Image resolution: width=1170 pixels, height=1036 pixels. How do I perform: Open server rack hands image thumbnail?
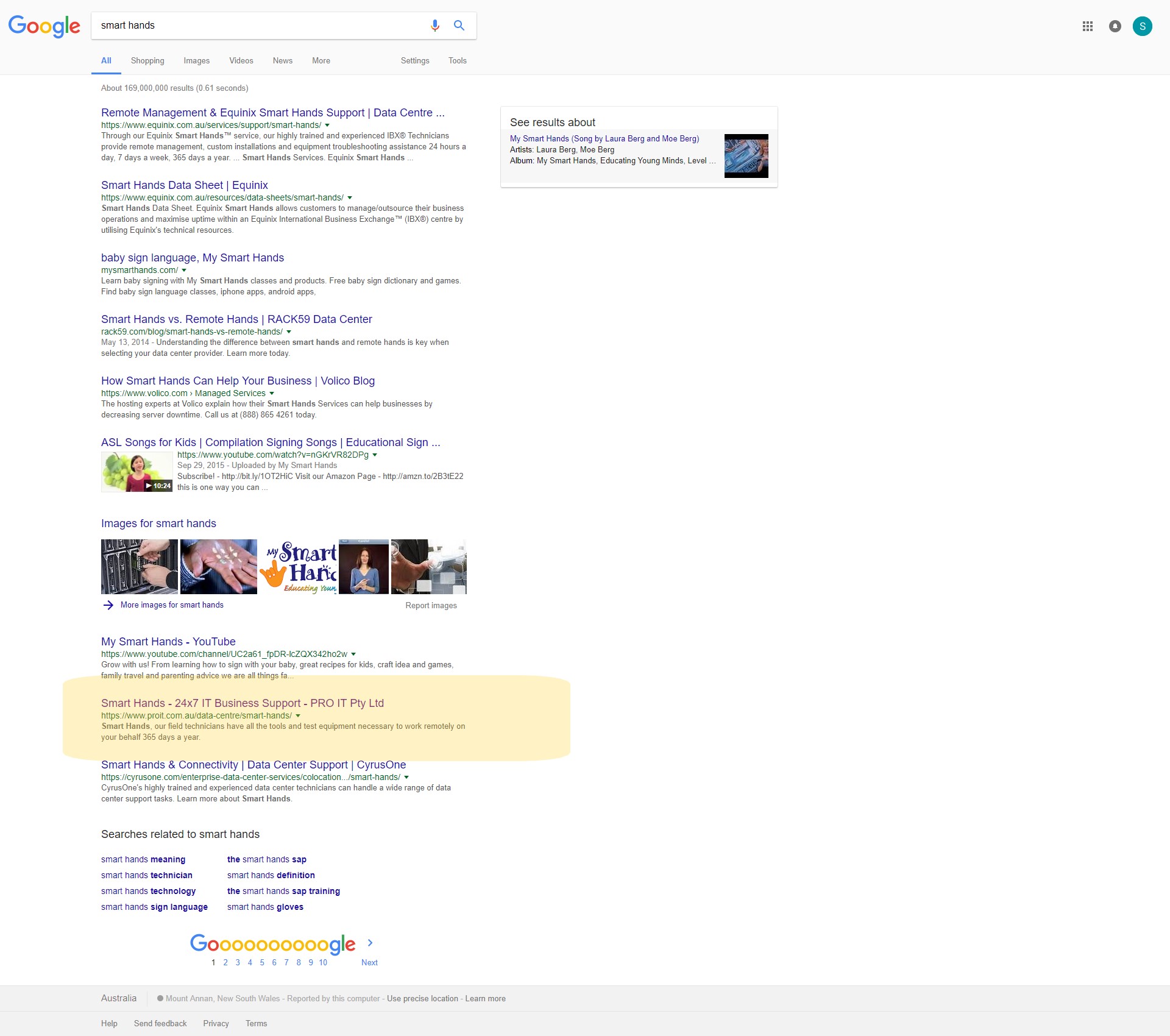pos(140,567)
